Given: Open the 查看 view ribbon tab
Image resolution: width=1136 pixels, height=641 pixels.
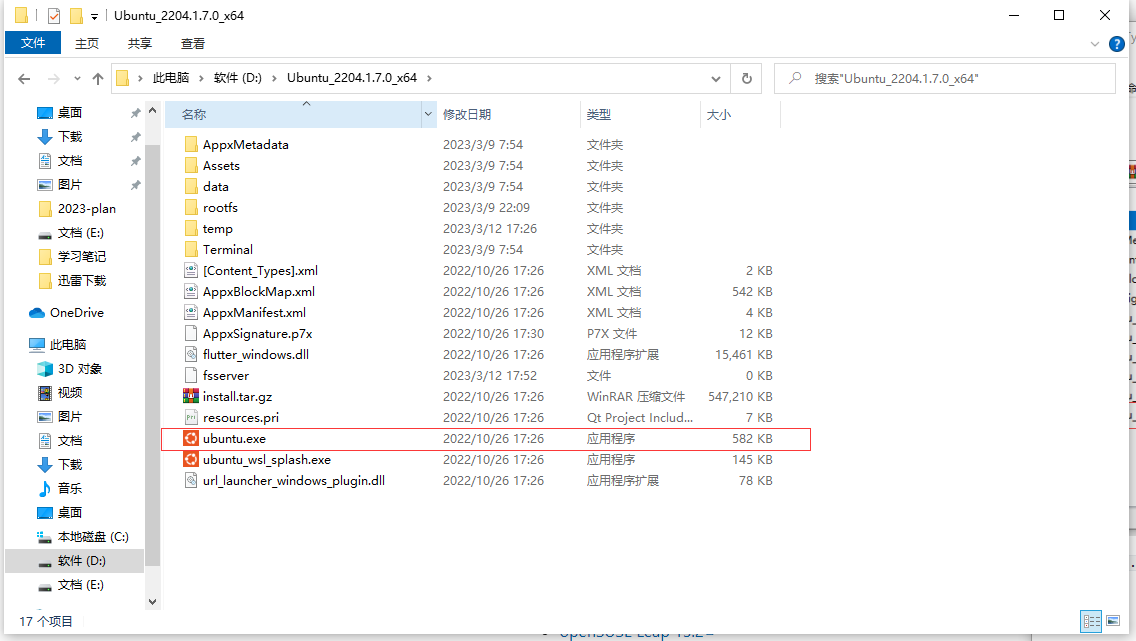Looking at the screenshot, I should click(193, 43).
